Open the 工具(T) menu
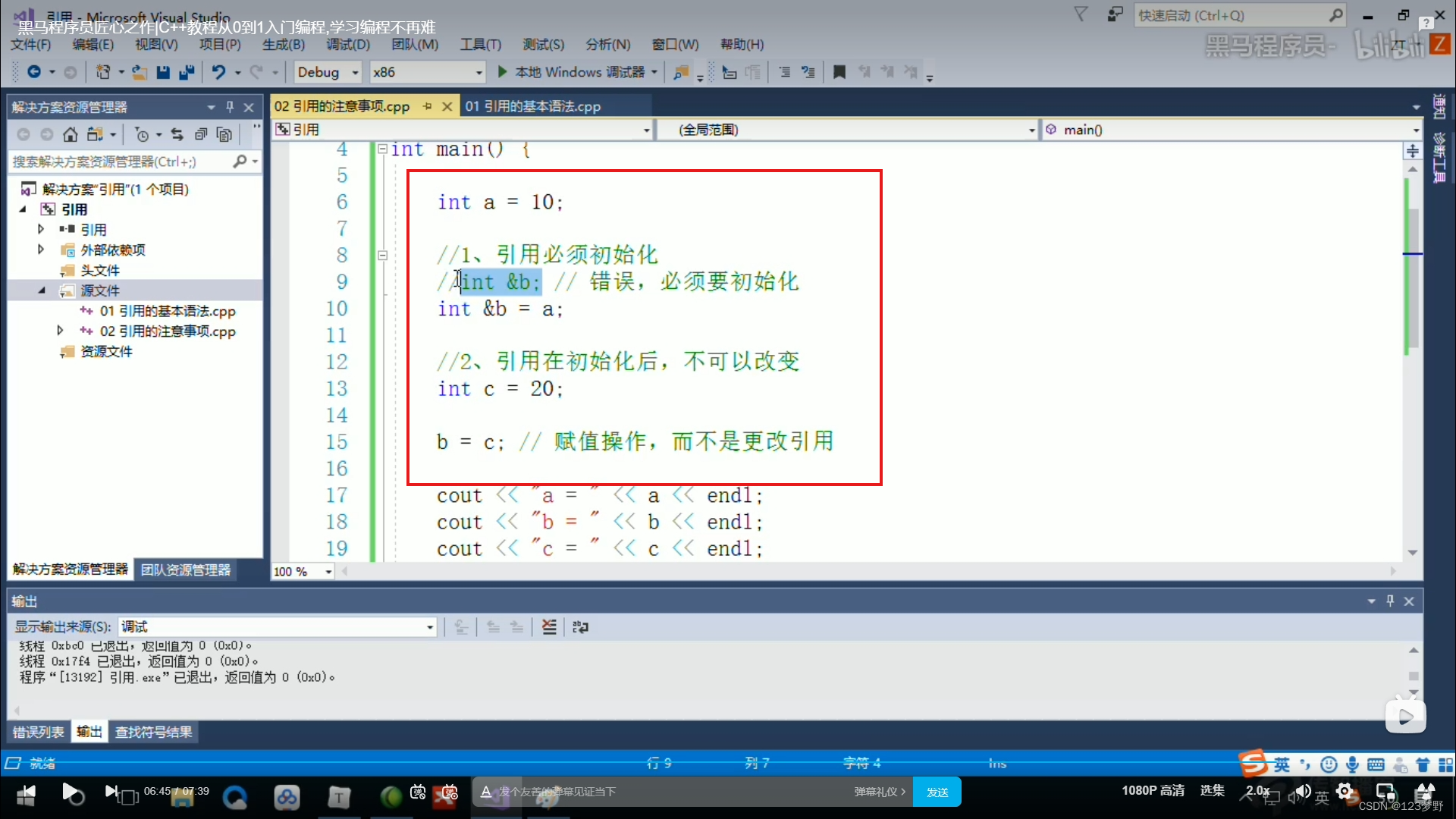 tap(480, 45)
